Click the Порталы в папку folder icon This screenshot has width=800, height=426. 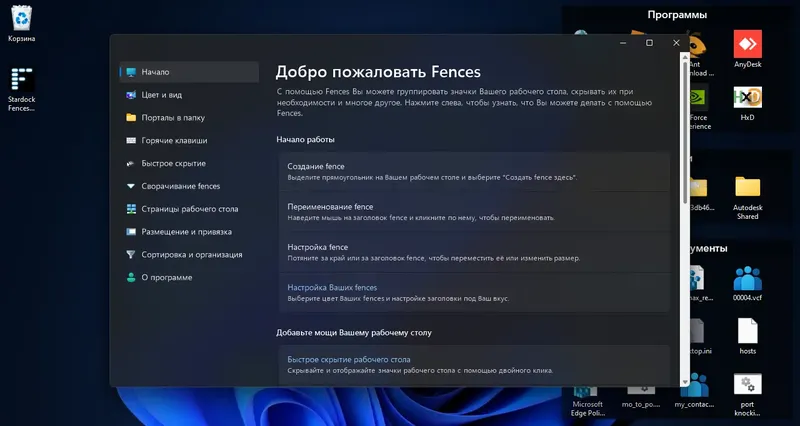point(131,118)
